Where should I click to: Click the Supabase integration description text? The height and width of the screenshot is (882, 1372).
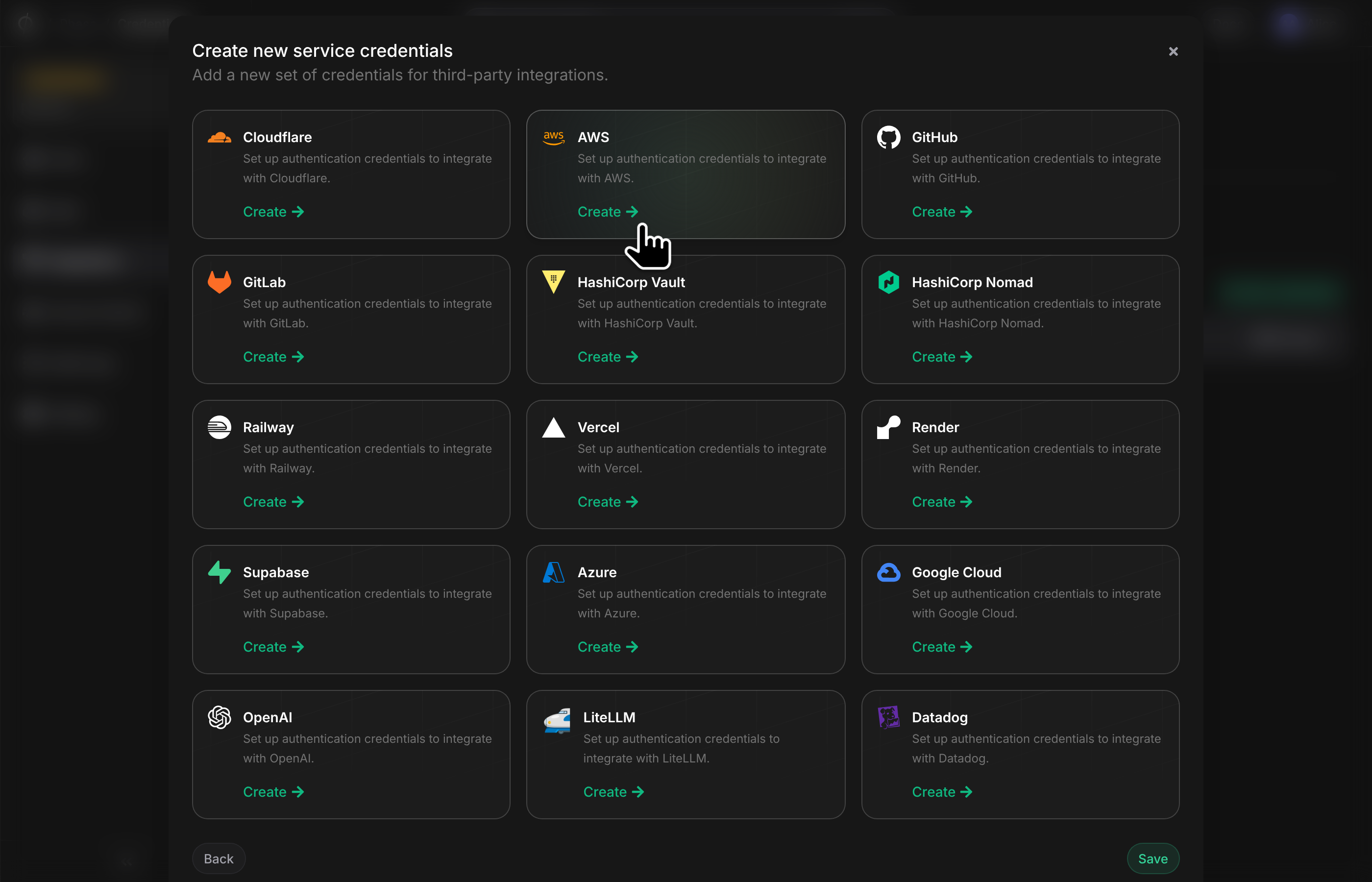point(367,604)
